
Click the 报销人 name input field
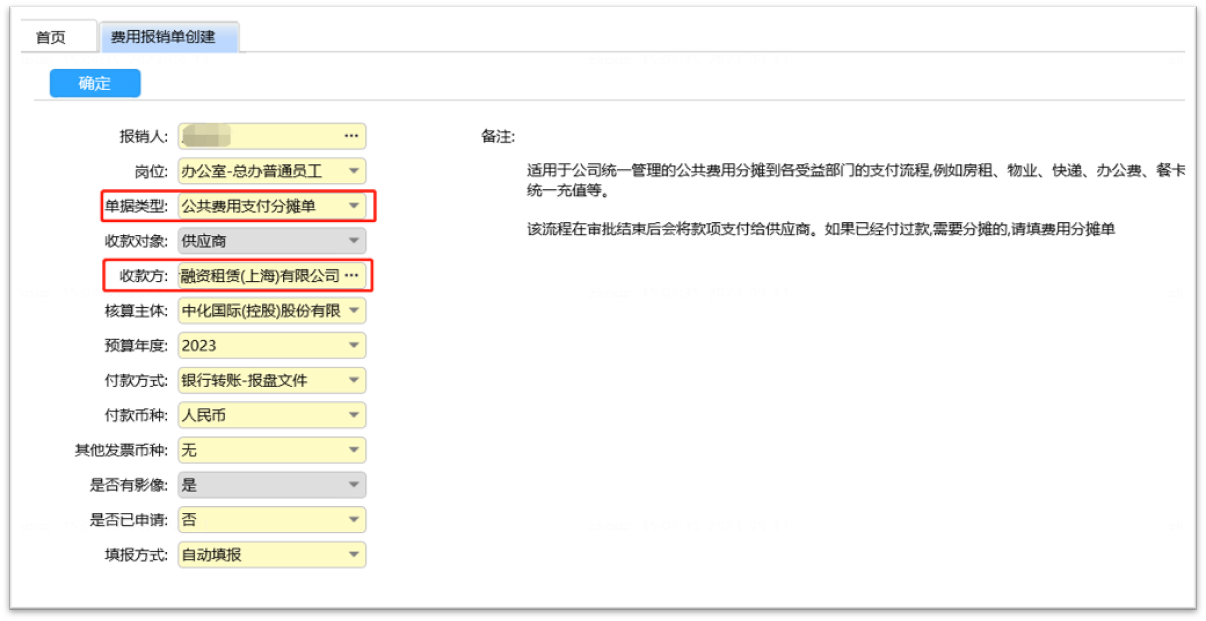[x=259, y=136]
